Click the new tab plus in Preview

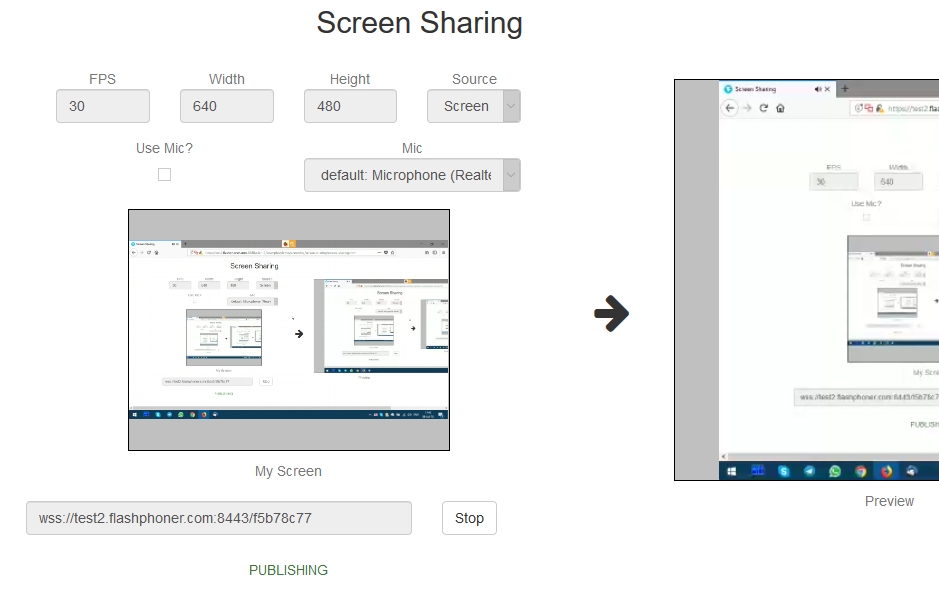point(845,89)
